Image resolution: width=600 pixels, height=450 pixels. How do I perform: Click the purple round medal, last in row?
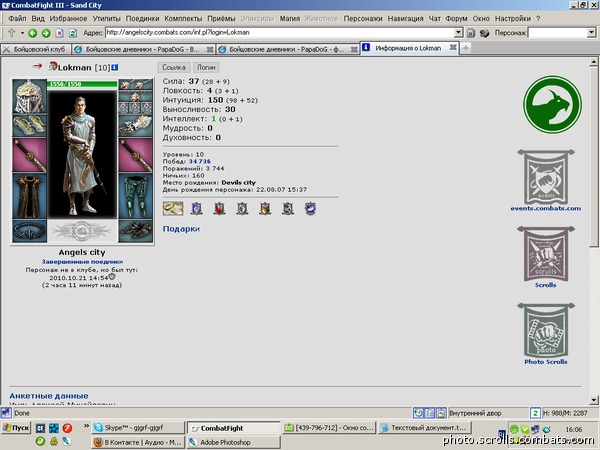pyautogui.click(x=310, y=209)
